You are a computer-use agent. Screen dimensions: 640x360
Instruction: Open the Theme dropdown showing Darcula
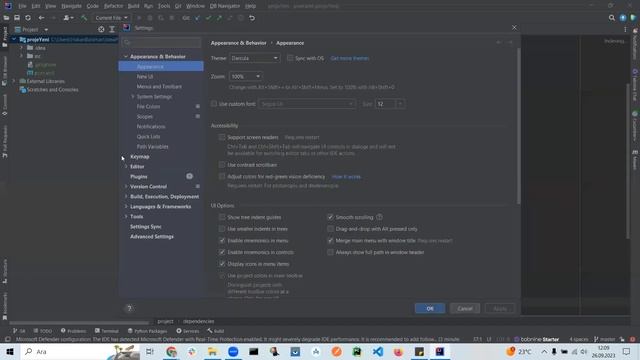255,58
